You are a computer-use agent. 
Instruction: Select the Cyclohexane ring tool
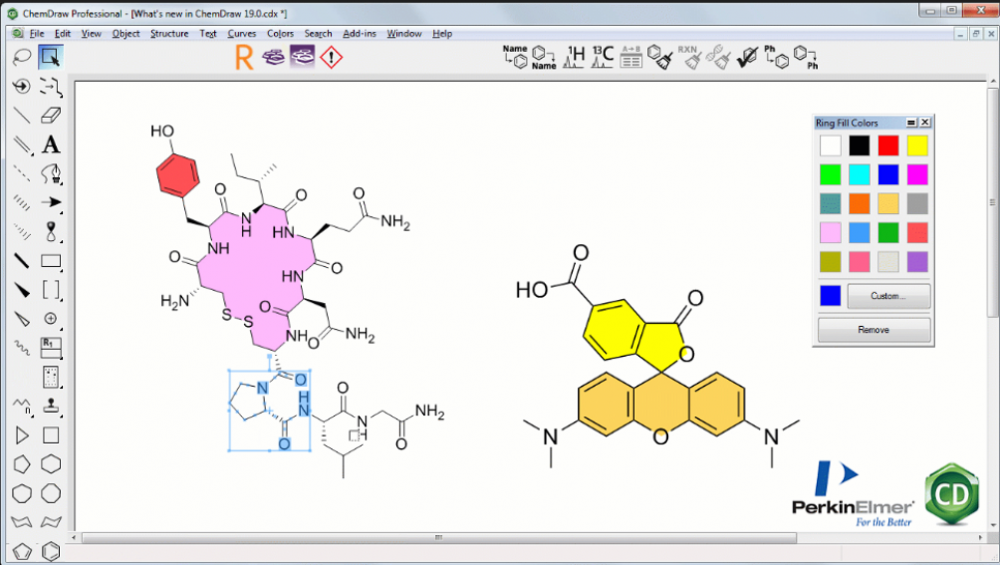coord(51,464)
